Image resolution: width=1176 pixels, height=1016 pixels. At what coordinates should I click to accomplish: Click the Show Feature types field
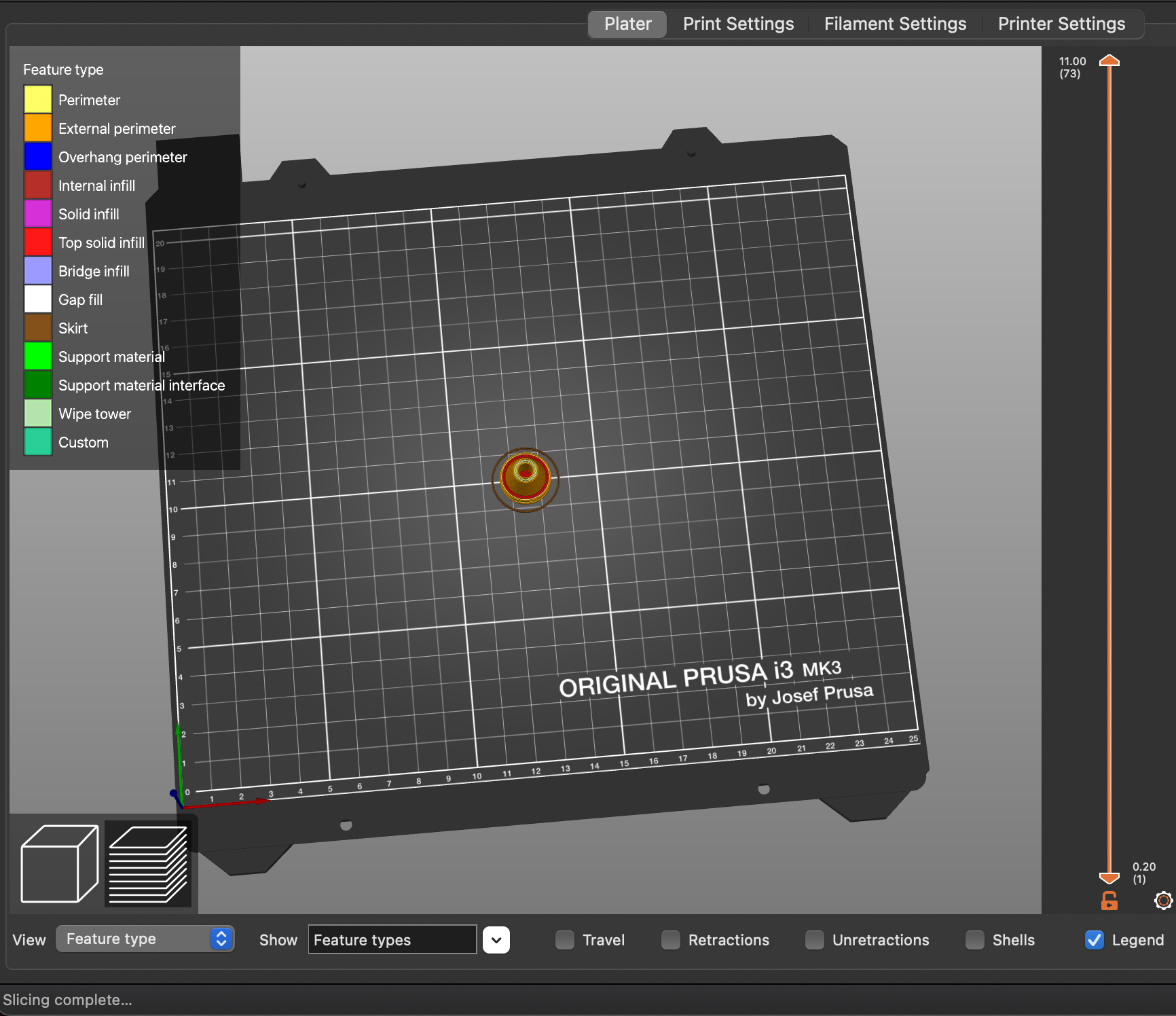392,940
